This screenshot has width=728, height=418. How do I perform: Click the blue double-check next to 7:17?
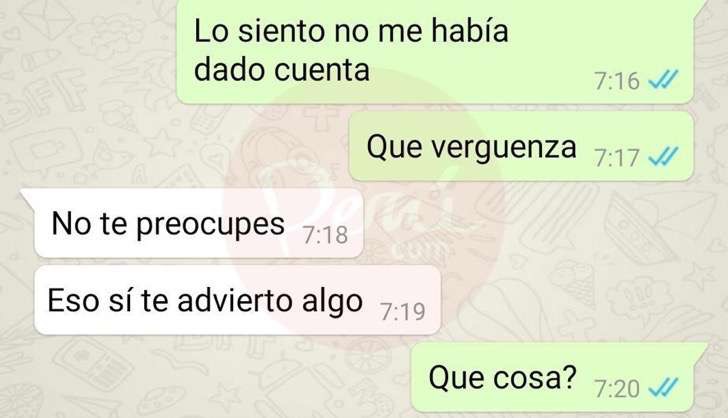(663, 157)
